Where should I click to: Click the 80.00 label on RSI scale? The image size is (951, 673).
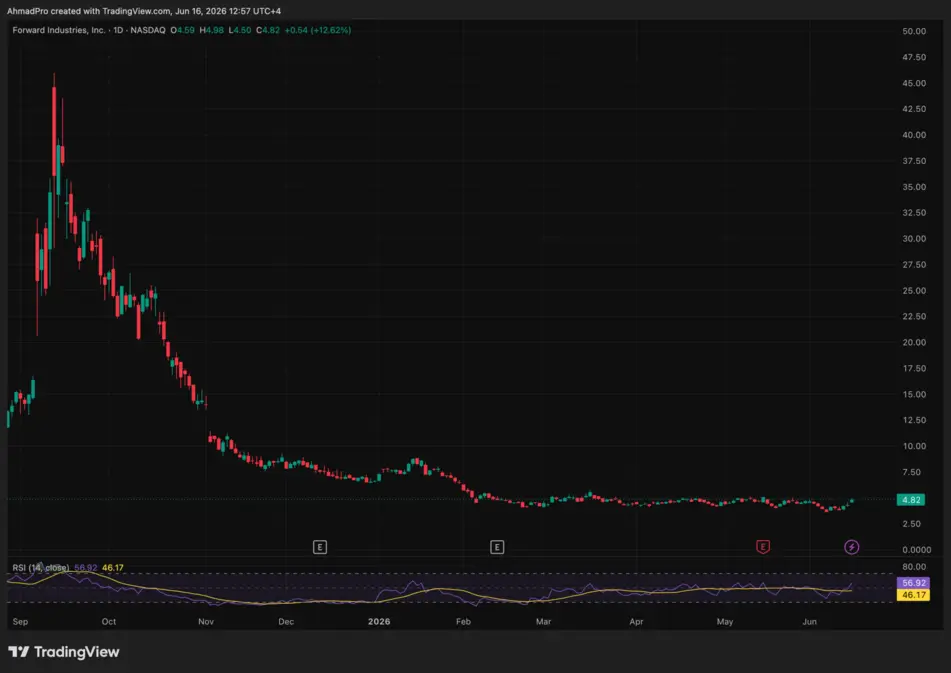click(x=914, y=567)
